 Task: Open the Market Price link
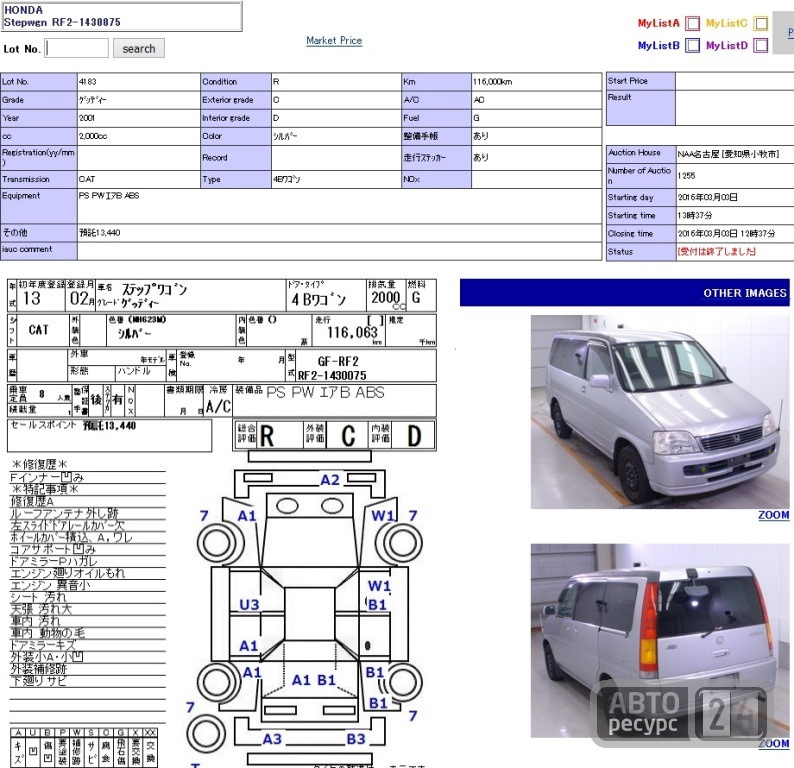(x=334, y=41)
